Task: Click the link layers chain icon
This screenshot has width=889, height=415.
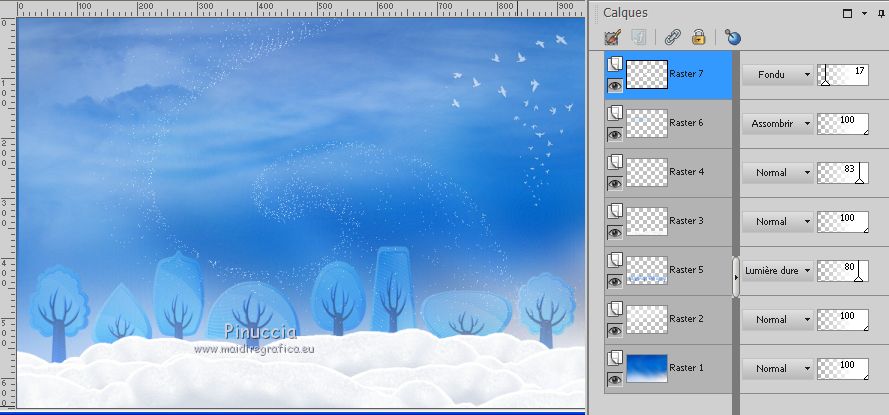Action: (672, 37)
